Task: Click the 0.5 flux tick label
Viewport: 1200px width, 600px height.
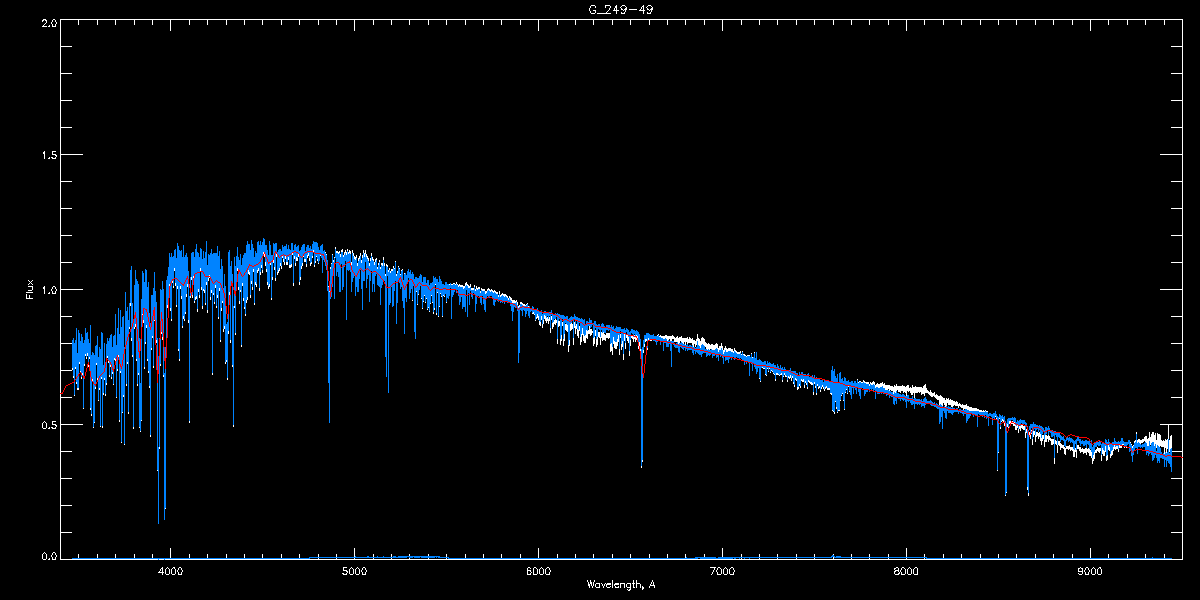Action: [47, 424]
